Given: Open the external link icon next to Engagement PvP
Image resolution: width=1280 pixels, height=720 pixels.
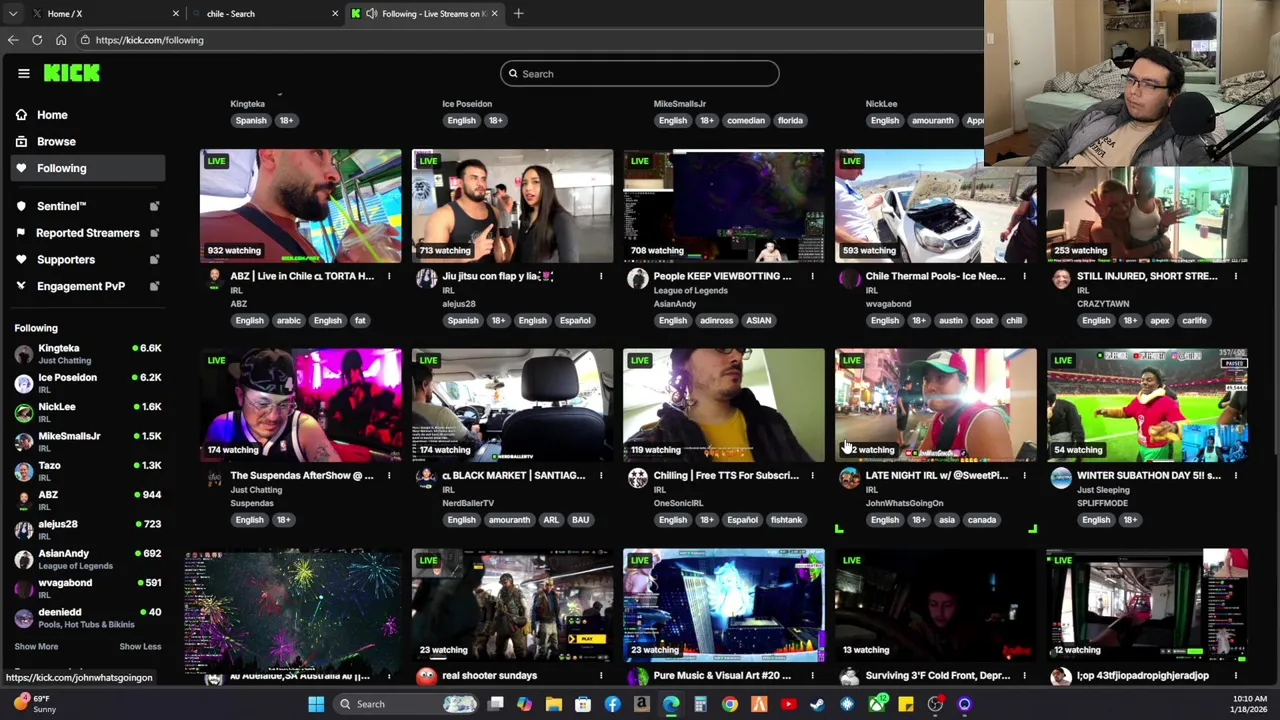Looking at the screenshot, I should tap(154, 286).
